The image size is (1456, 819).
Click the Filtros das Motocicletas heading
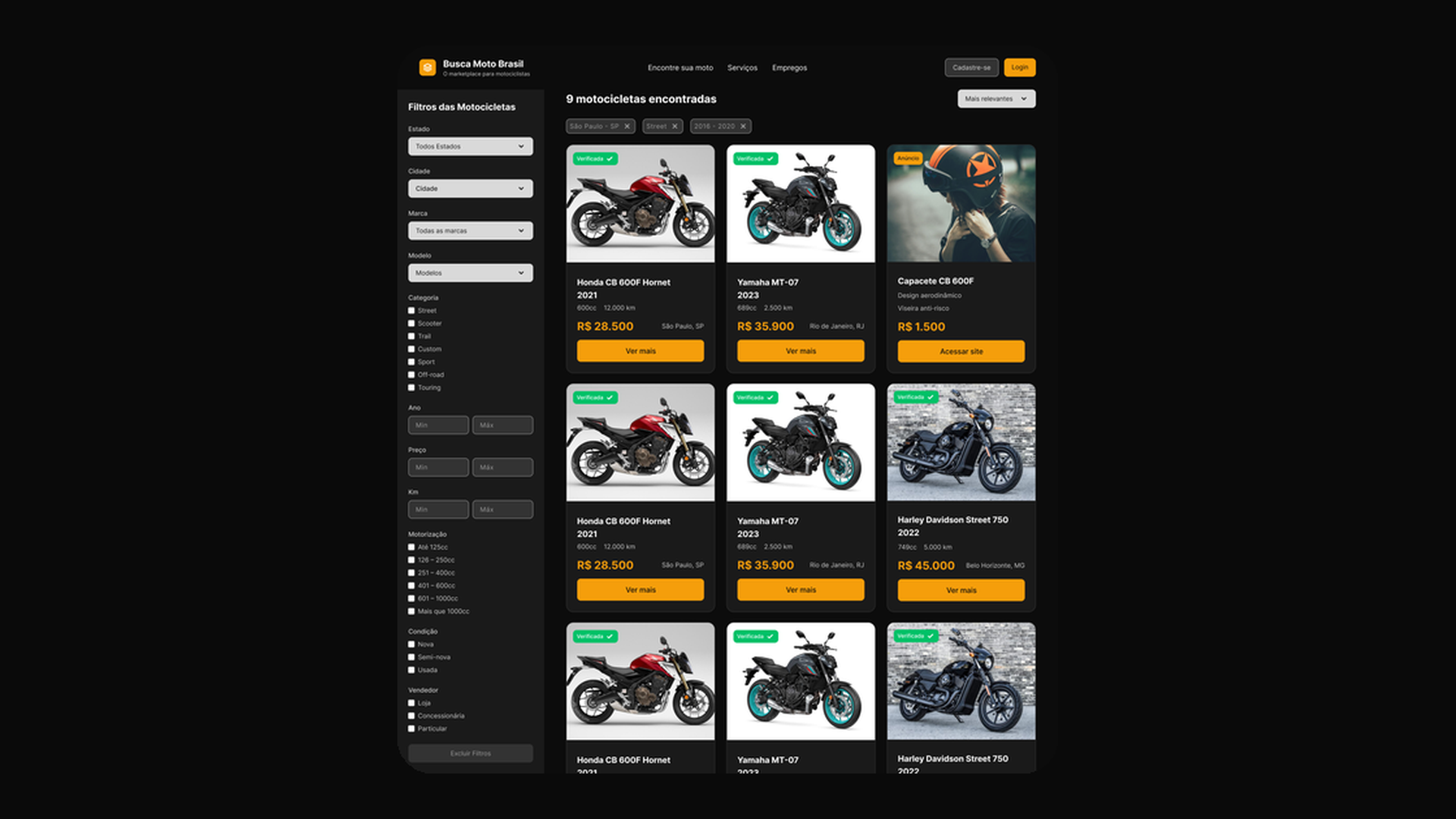tap(462, 107)
